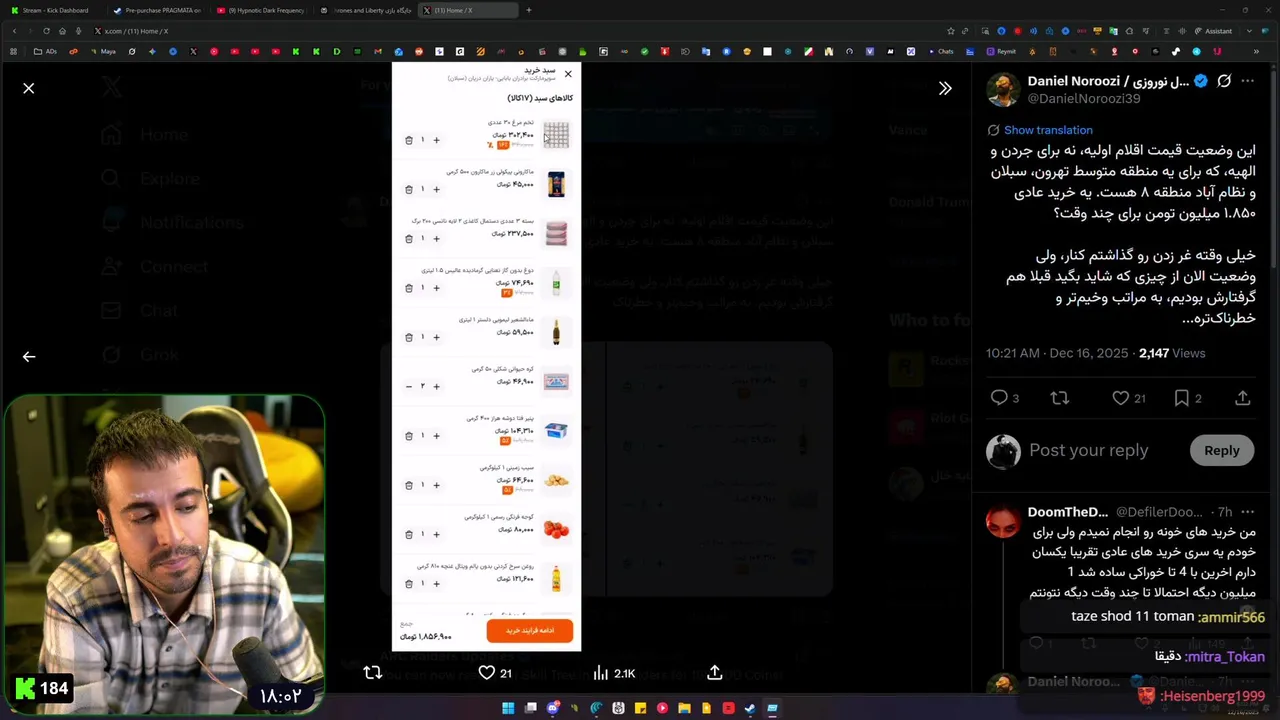
Task: Open the Windows Start menu
Action: coord(508,708)
